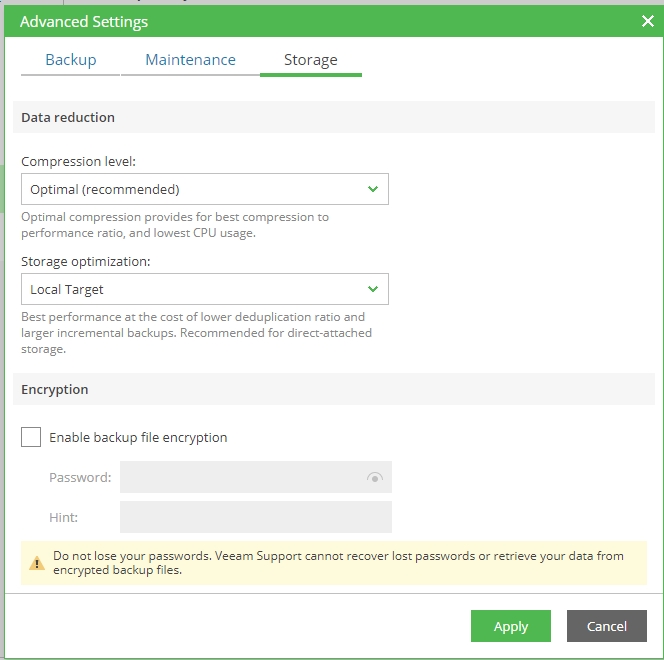Switch to the Backup tab
664x660 pixels.
[x=71, y=60]
